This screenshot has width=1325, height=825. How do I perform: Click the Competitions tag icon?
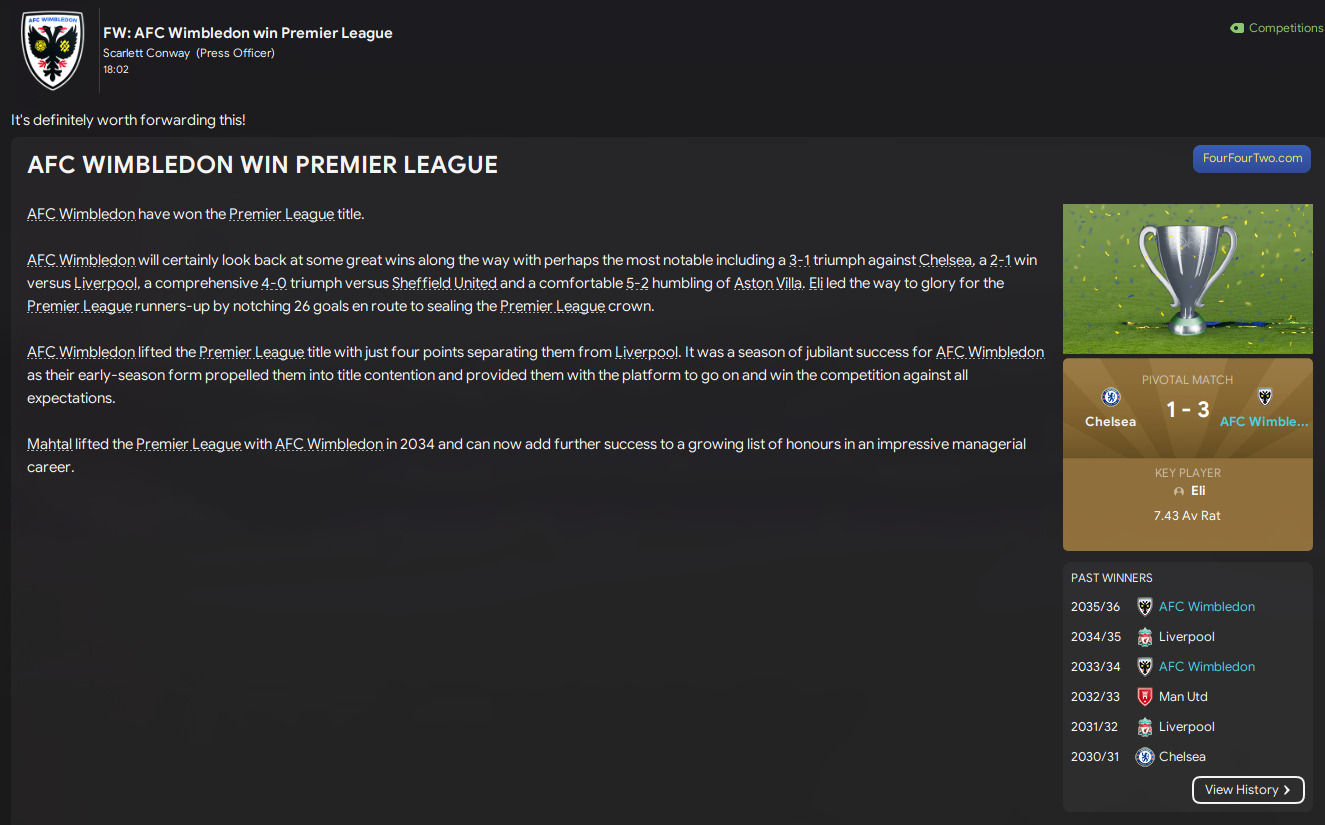click(1237, 28)
